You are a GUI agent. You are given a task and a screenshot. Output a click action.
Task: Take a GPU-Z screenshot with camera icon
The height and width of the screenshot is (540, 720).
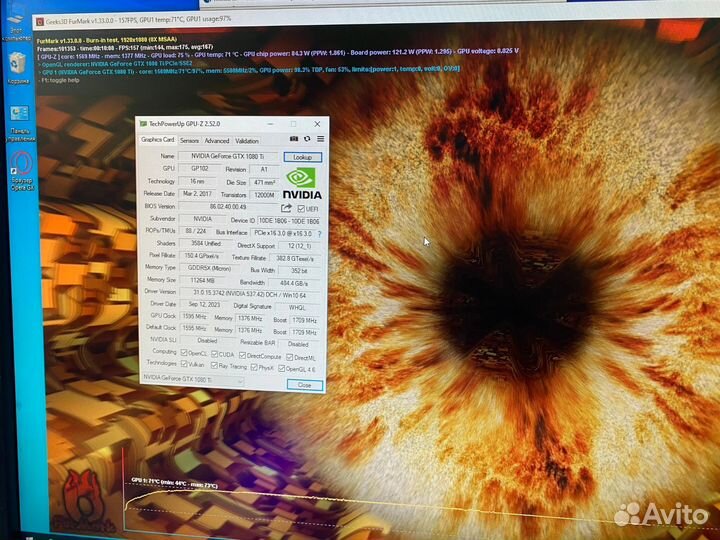tap(294, 139)
